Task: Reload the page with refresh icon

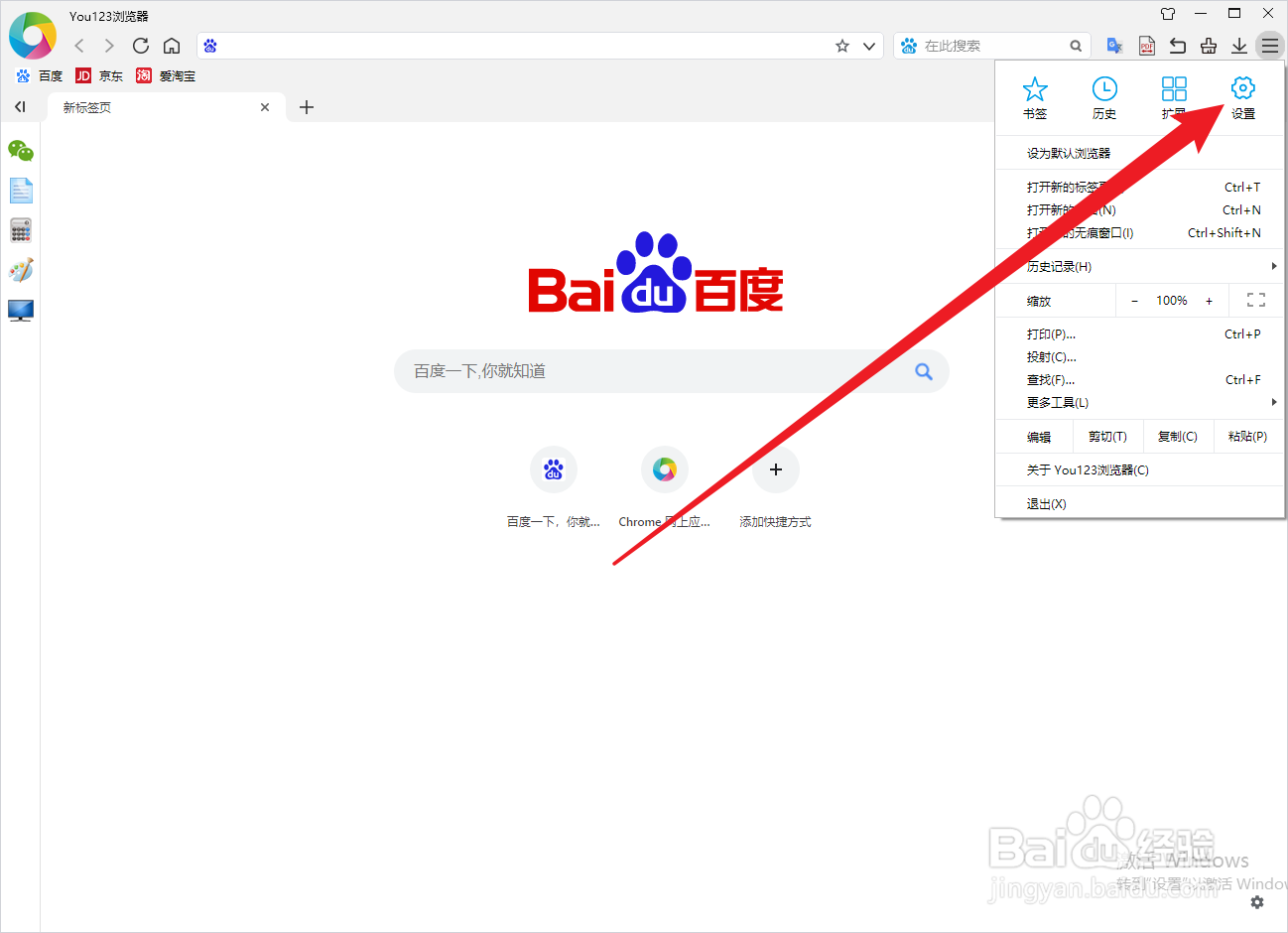Action: click(x=141, y=46)
